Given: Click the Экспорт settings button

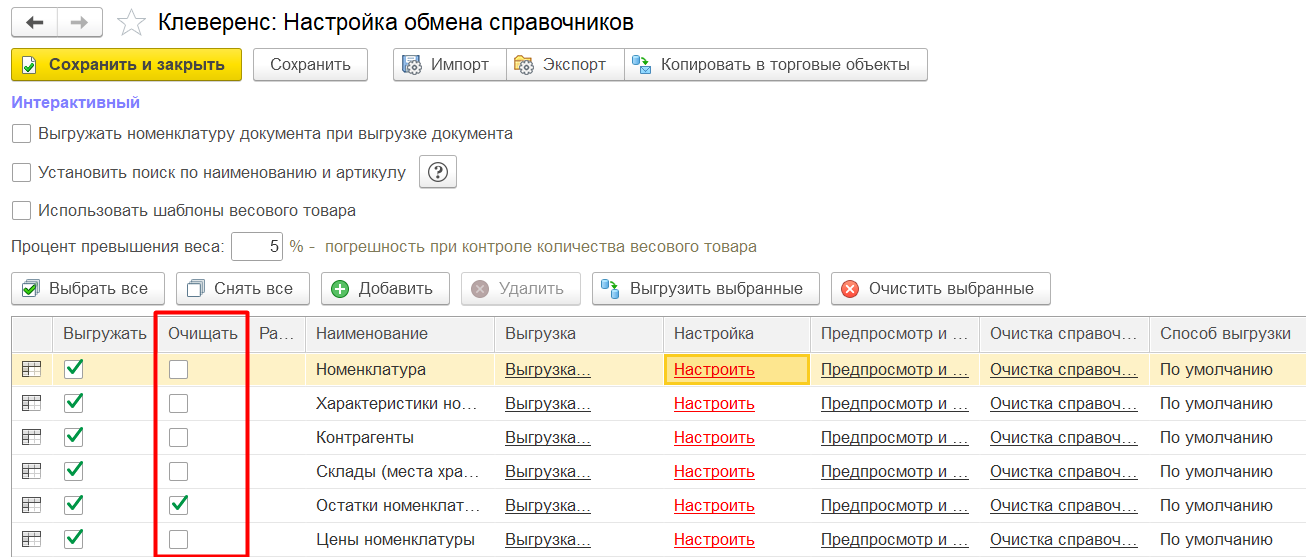Looking at the screenshot, I should pyautogui.click(x=565, y=64).
